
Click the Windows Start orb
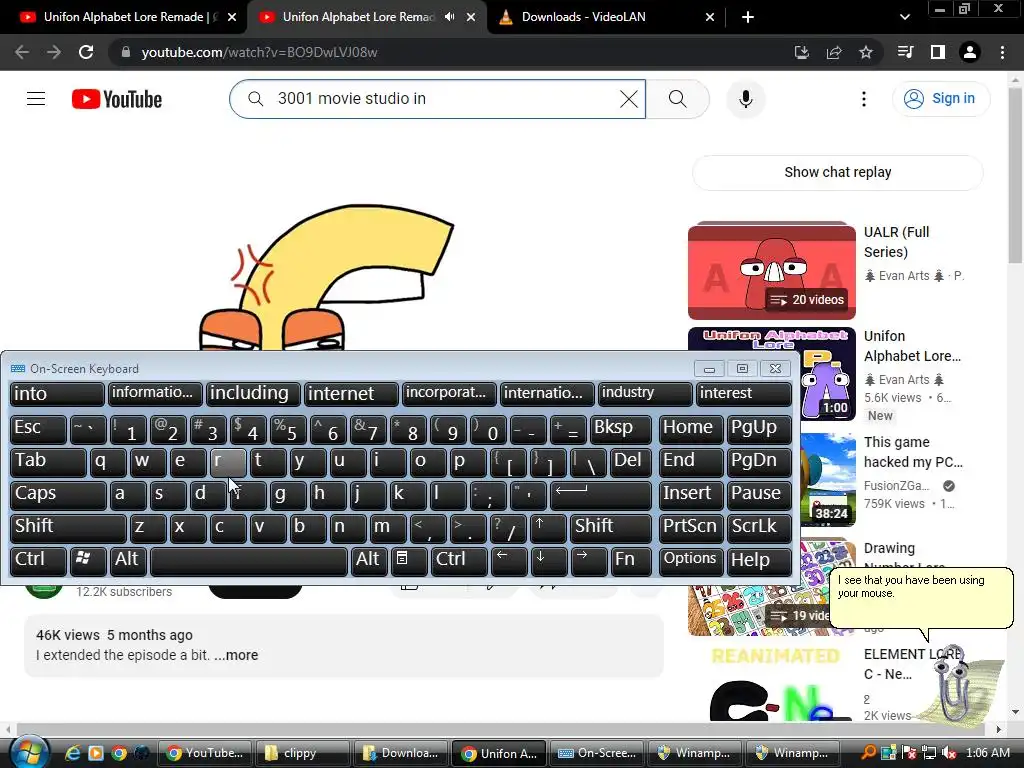pos(29,752)
